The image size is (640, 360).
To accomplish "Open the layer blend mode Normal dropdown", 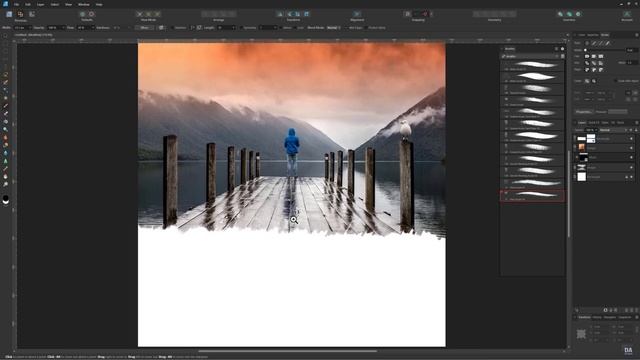I will tap(610, 130).
